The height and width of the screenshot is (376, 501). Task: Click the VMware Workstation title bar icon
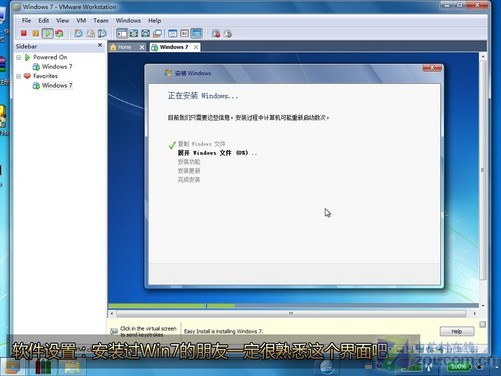[17, 7]
